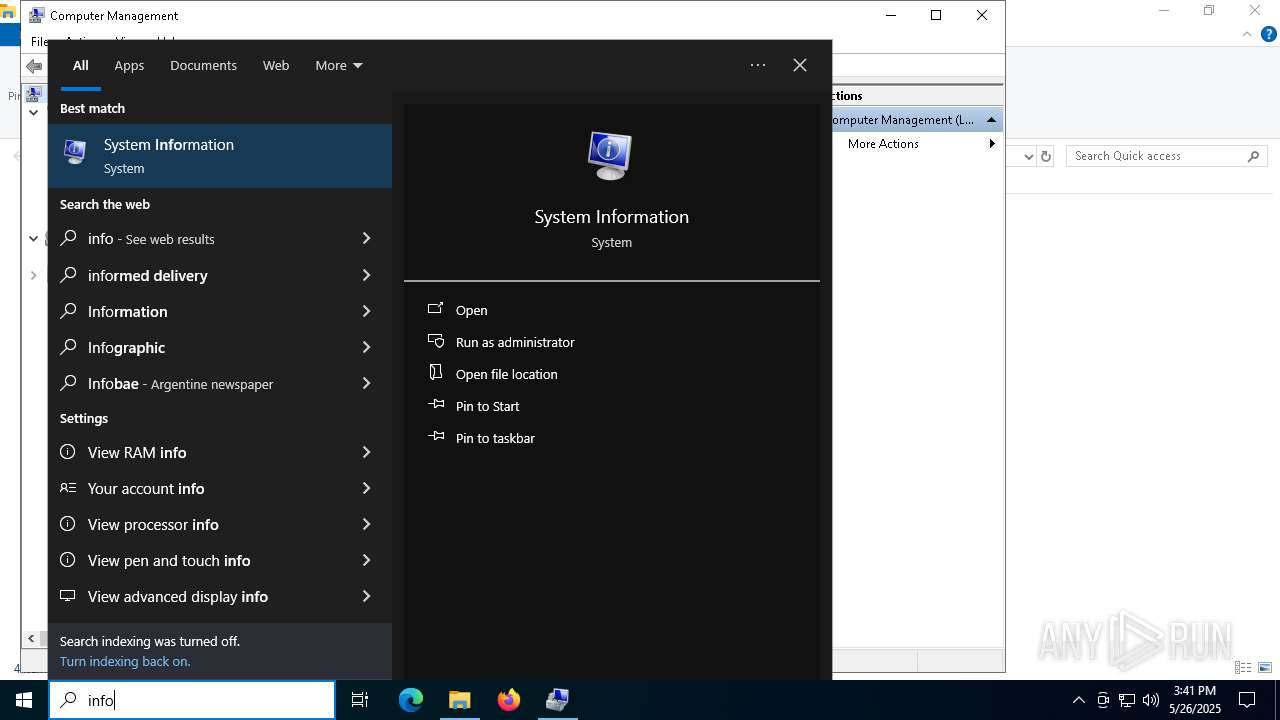Screen dimensions: 1280x720
Task: Expand the 'Infobae' suggestion arrow
Action: tap(366, 383)
